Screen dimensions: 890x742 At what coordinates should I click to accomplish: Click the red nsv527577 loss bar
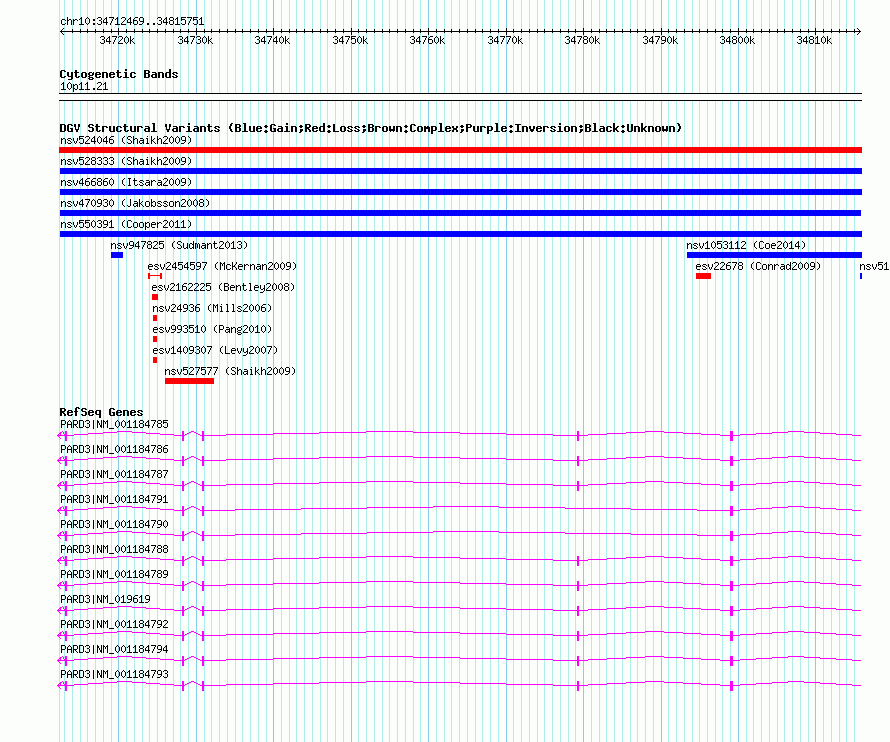click(190, 381)
